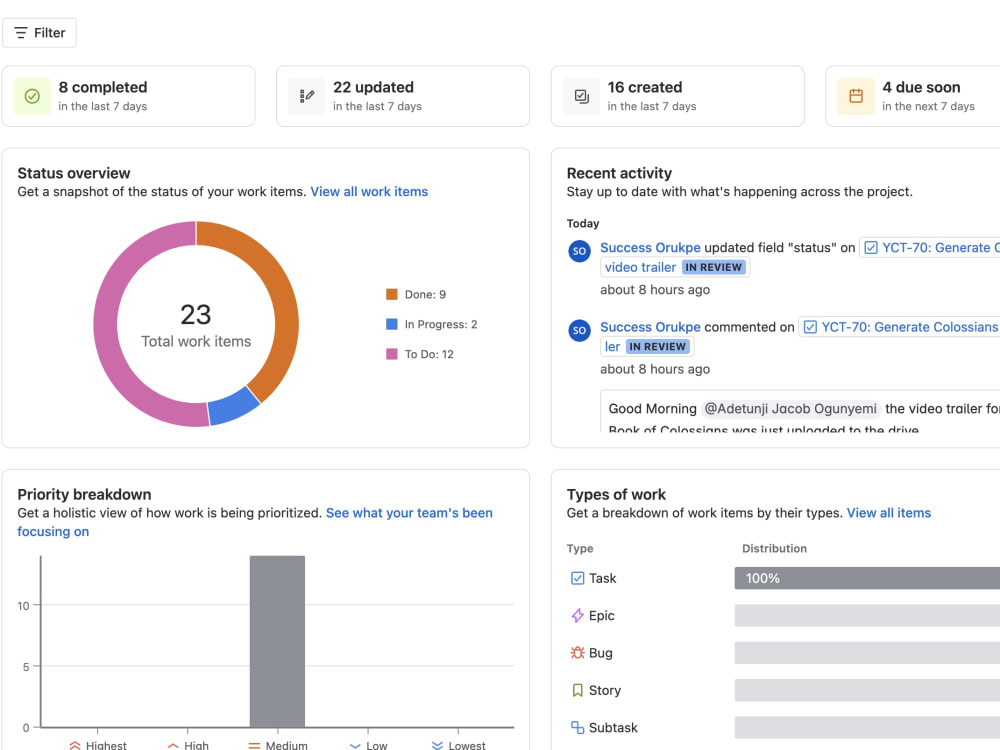Click the To Do pink legend swatch
This screenshot has width=1000, height=750.
(x=392, y=354)
